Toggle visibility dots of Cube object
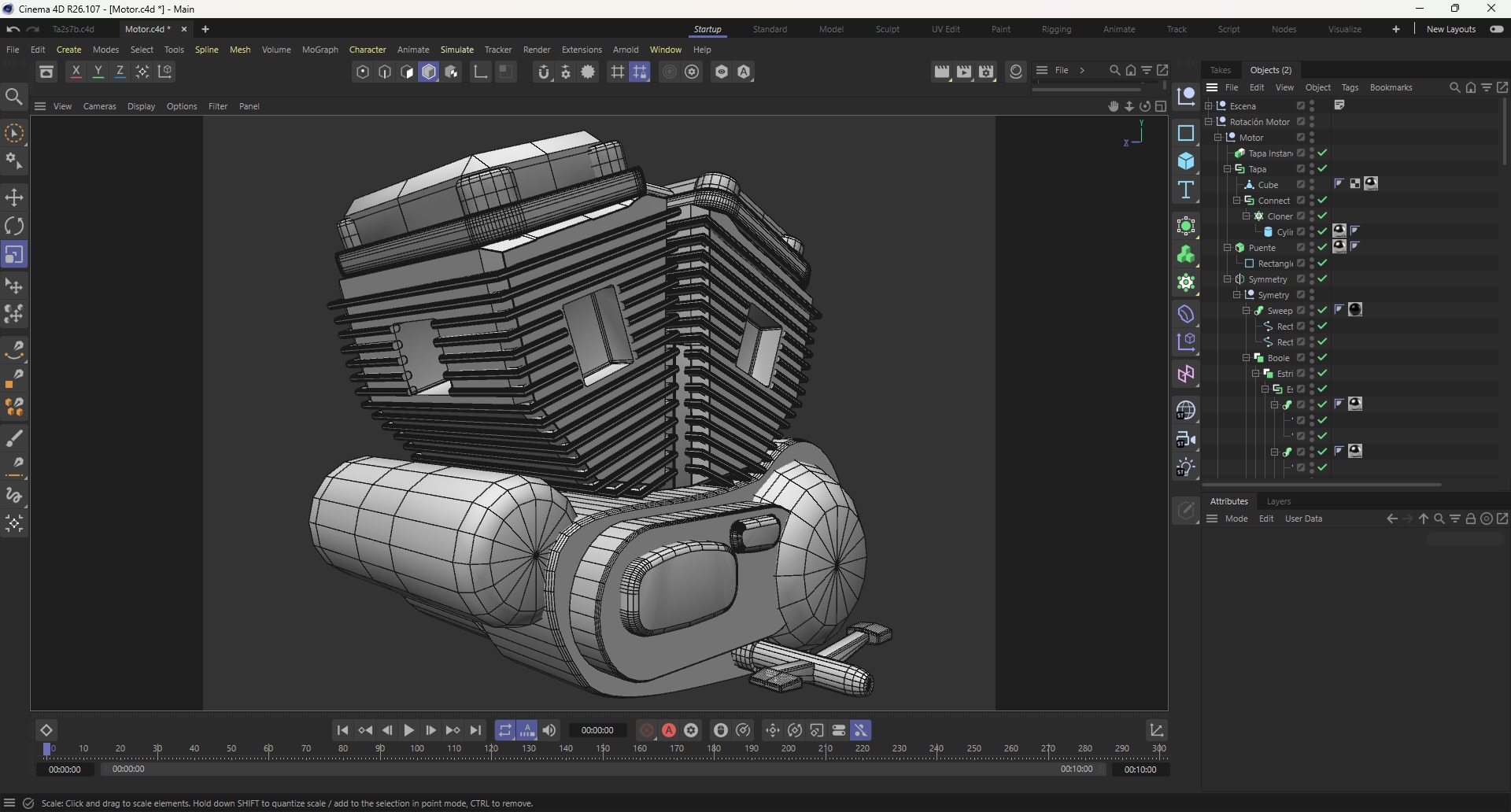This screenshot has height=812, width=1511. [x=1313, y=185]
